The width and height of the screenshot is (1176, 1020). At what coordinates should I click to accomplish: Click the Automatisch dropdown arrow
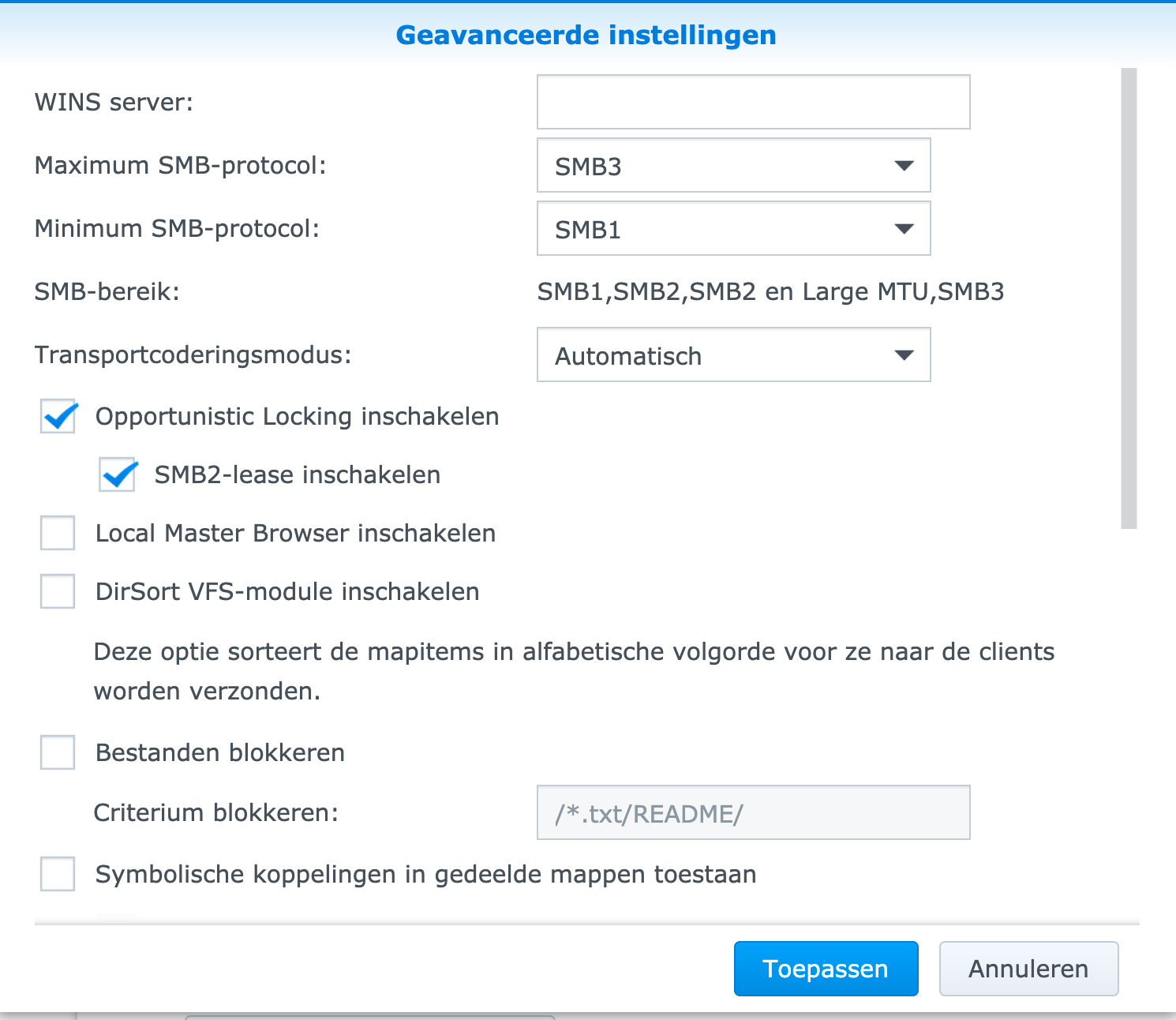904,355
